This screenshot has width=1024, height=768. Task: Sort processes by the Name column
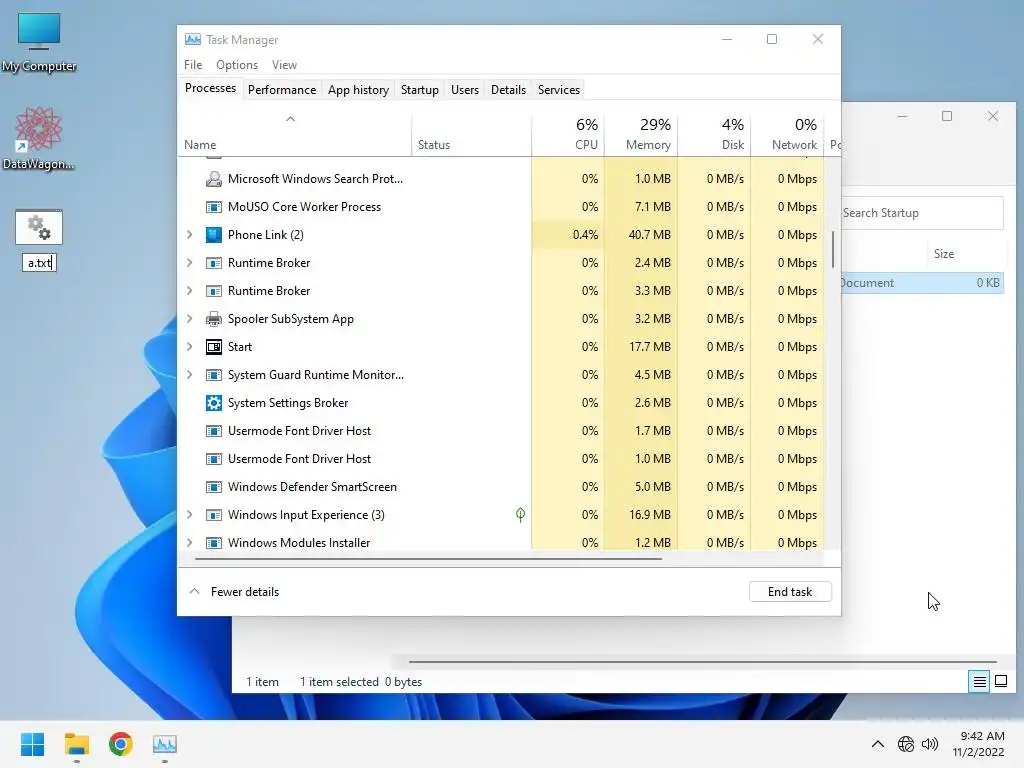click(295, 134)
